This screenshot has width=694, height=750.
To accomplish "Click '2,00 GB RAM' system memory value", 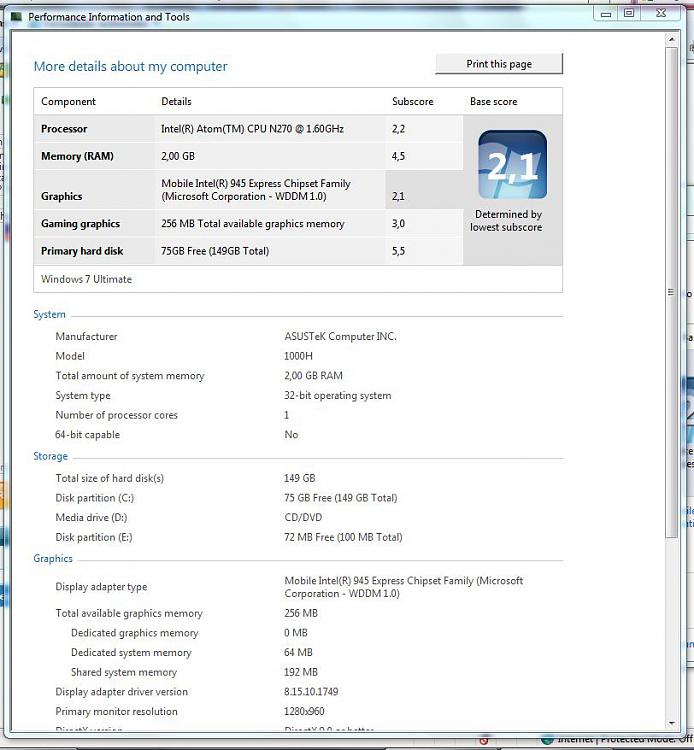I will tap(313, 375).
